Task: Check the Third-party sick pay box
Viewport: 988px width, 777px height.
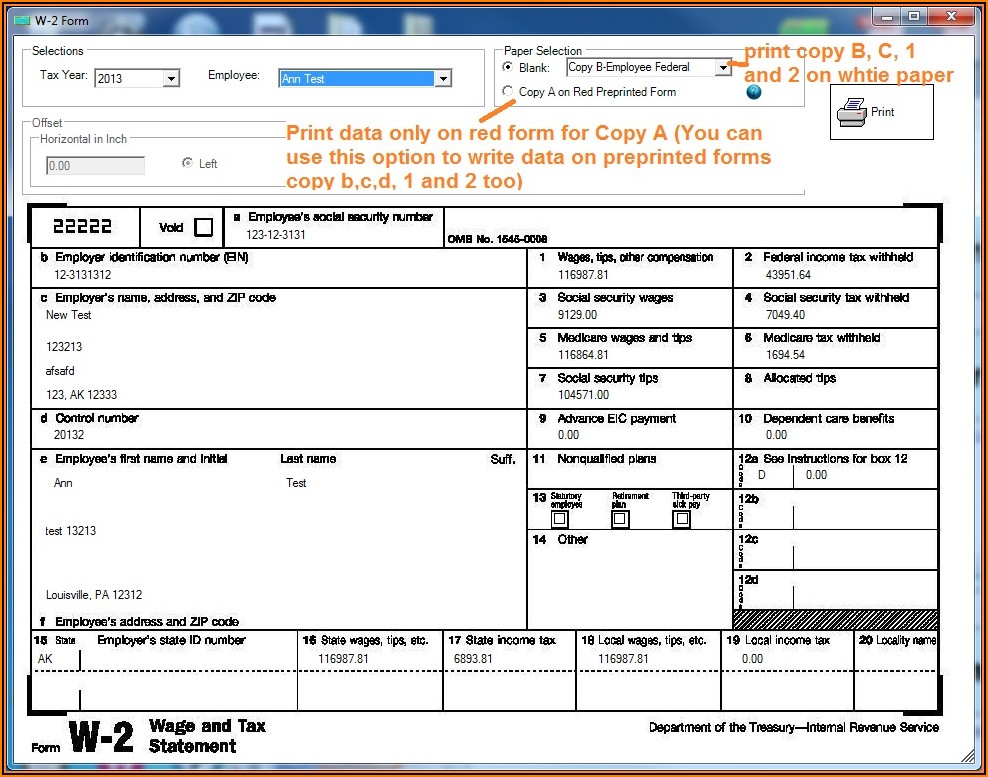Action: pyautogui.click(x=681, y=519)
